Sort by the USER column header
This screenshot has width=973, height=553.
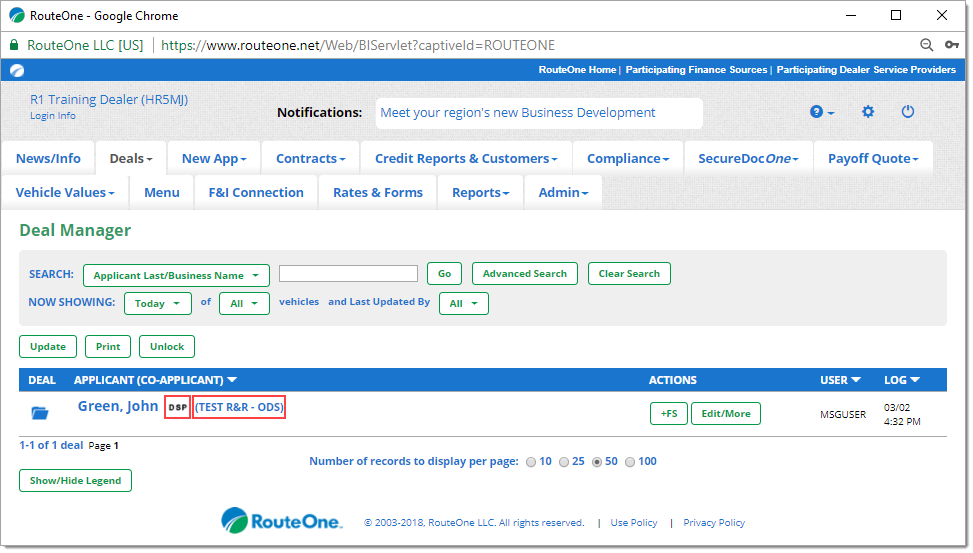pyautogui.click(x=840, y=380)
